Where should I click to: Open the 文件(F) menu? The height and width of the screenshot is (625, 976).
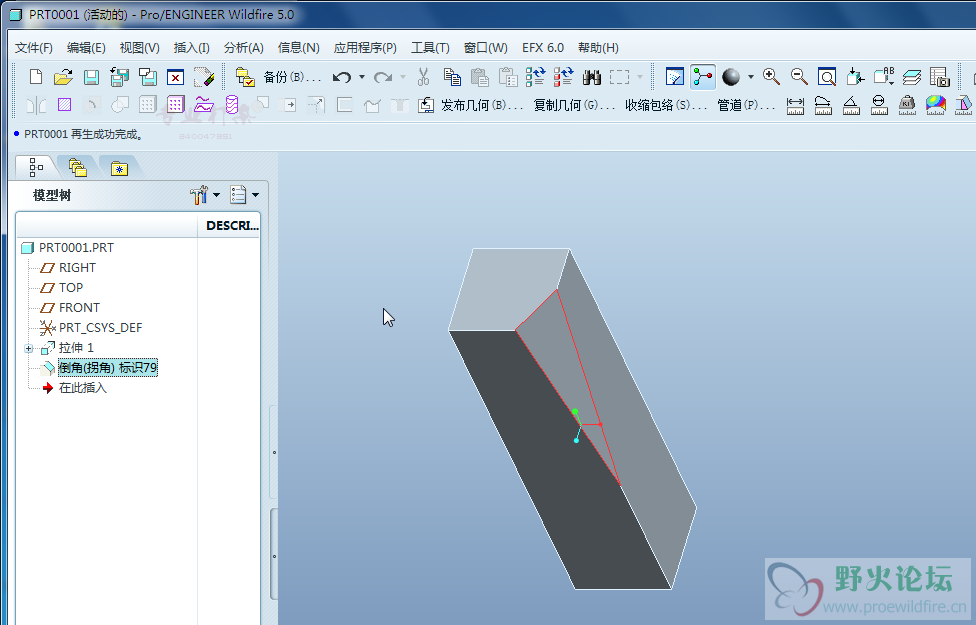[x=34, y=48]
